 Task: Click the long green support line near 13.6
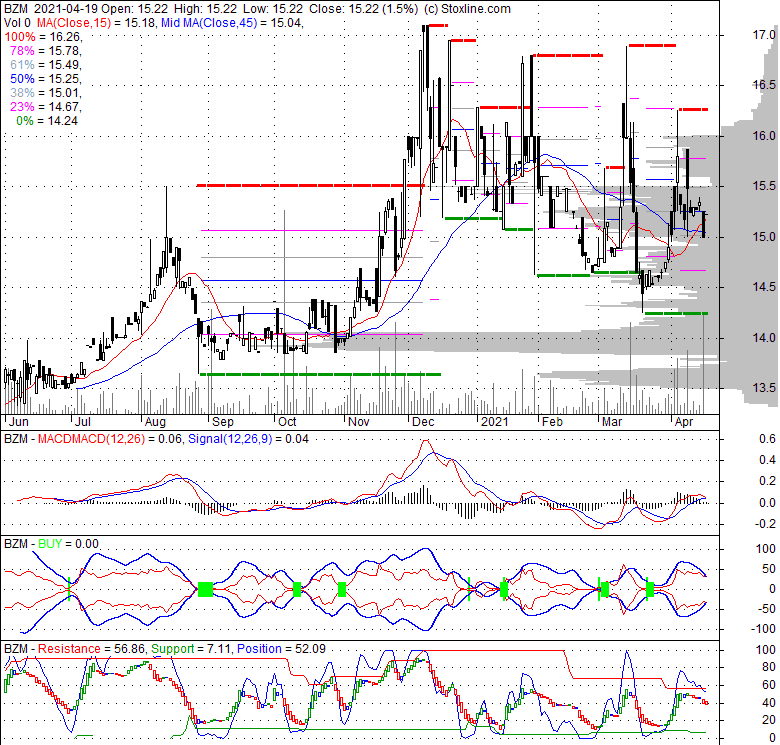click(x=320, y=374)
